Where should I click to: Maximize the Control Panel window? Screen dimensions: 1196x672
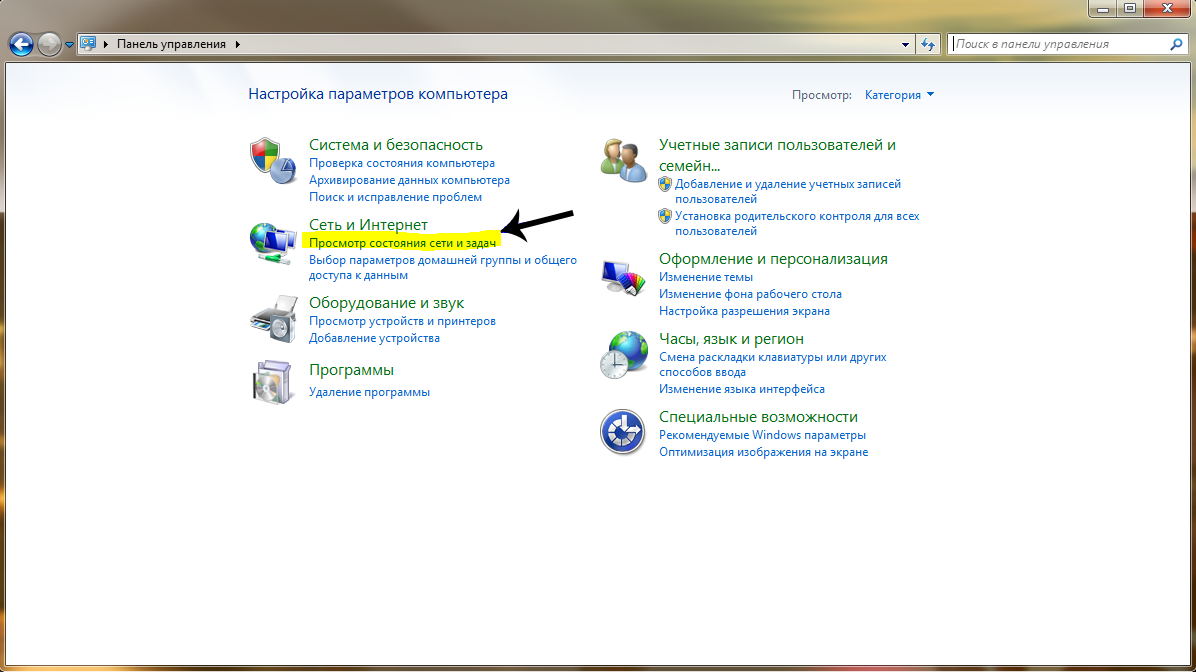click(1130, 8)
